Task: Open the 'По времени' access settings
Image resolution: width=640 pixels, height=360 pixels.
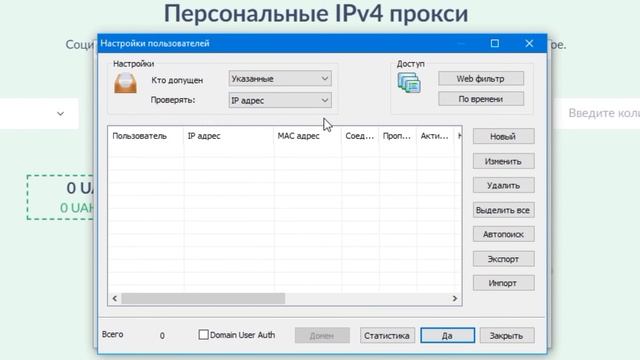Action: pos(481,99)
